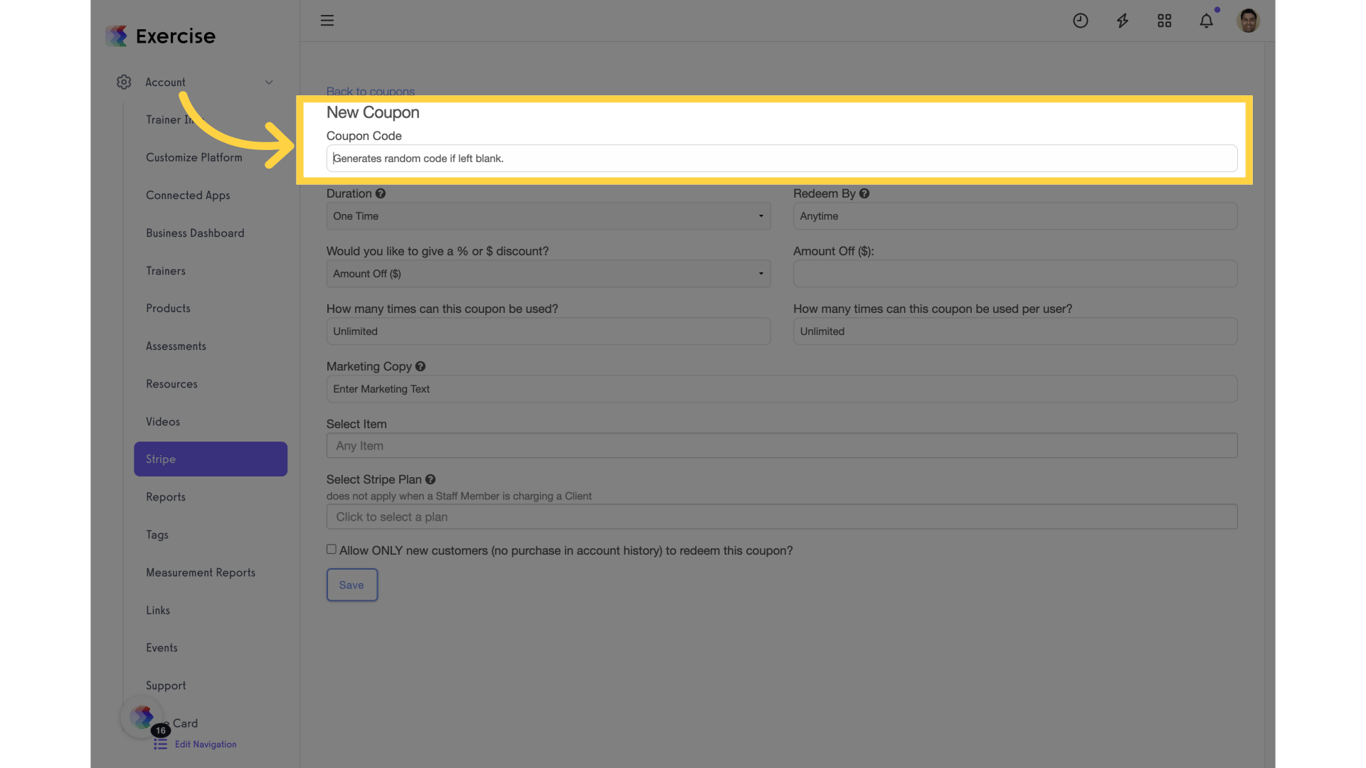Go to Videos
This screenshot has width=1366, height=768.
tap(163, 422)
